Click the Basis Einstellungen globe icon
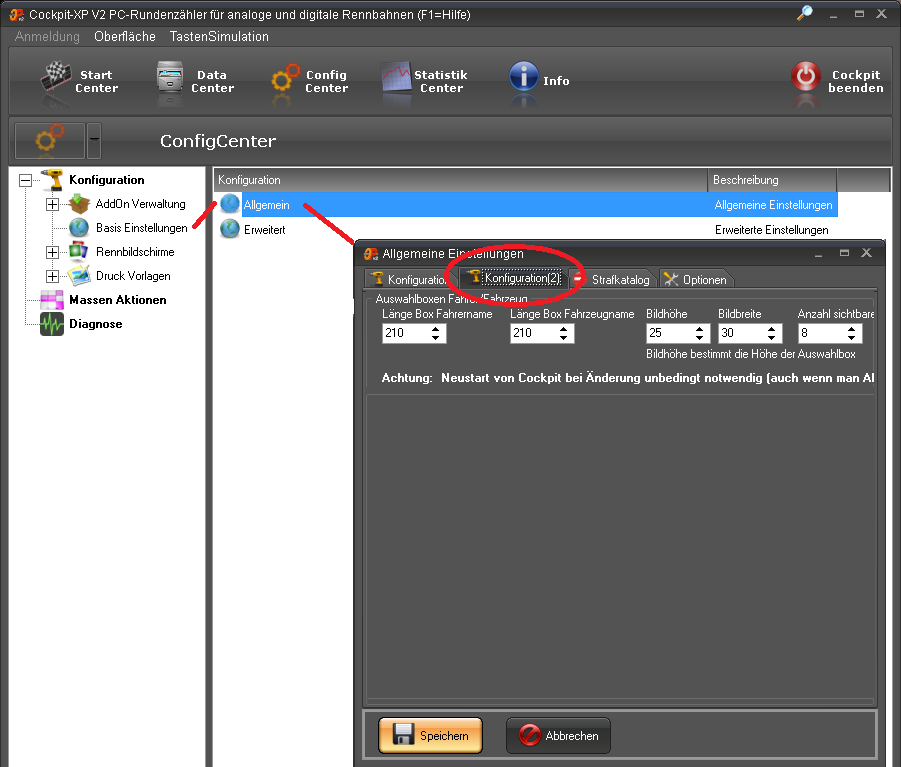The height and width of the screenshot is (767, 901). [79, 228]
